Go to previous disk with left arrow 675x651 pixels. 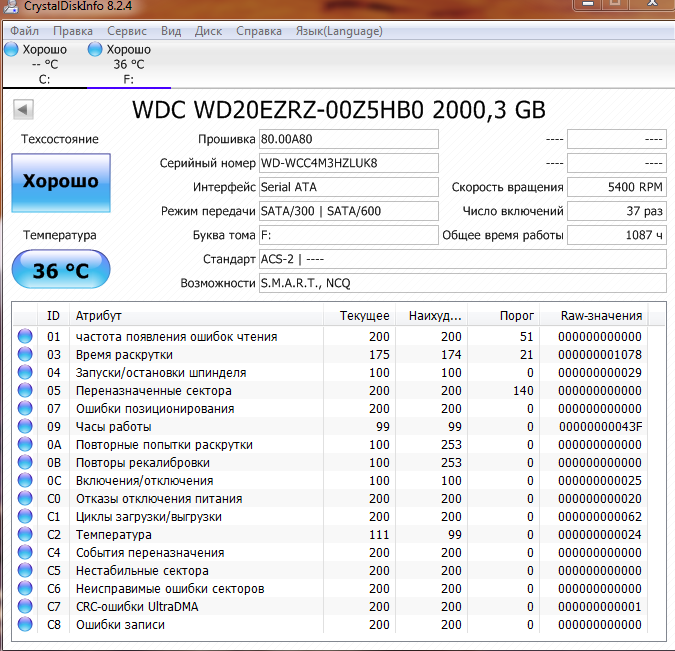[x=23, y=109]
